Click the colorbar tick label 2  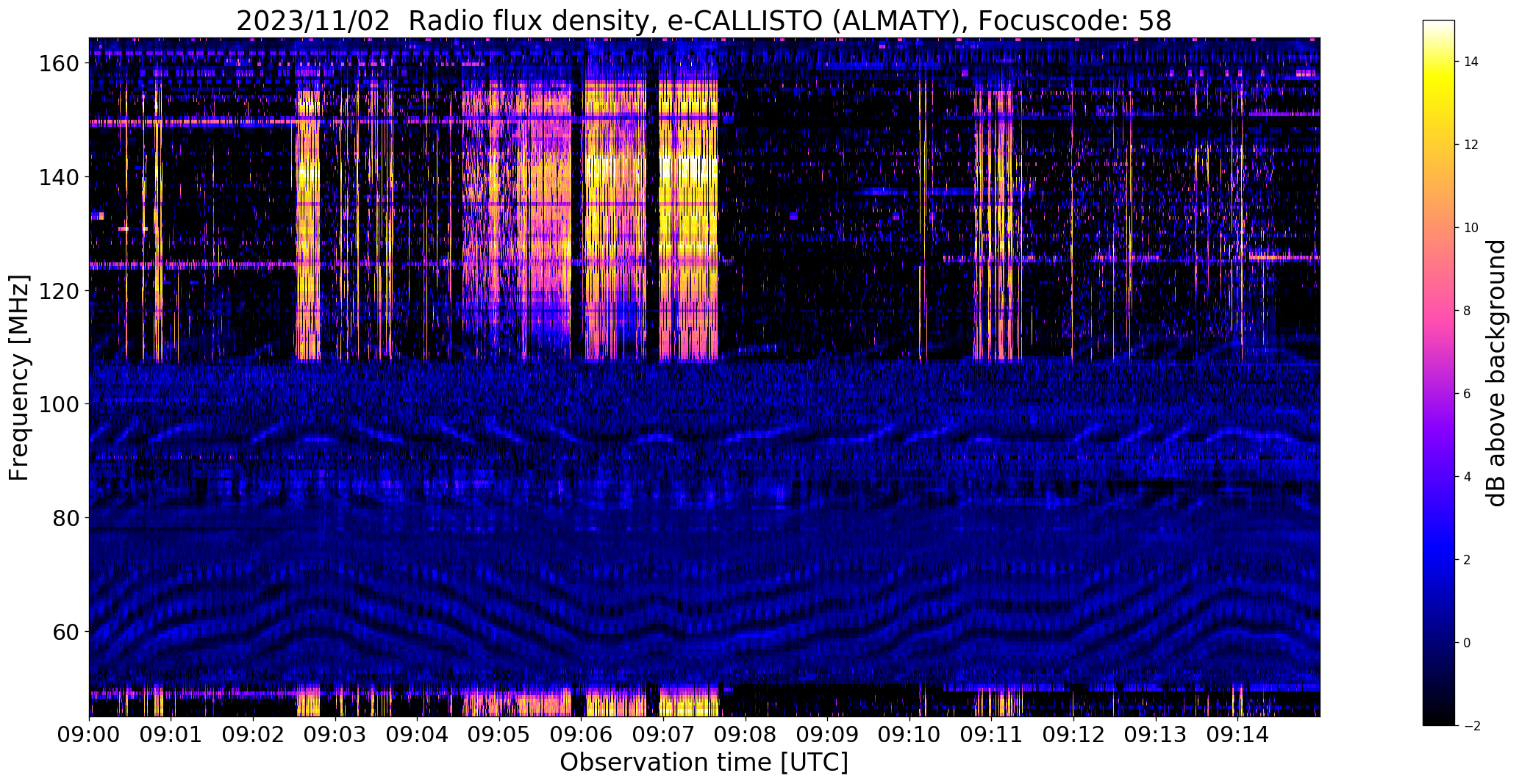[1467, 560]
